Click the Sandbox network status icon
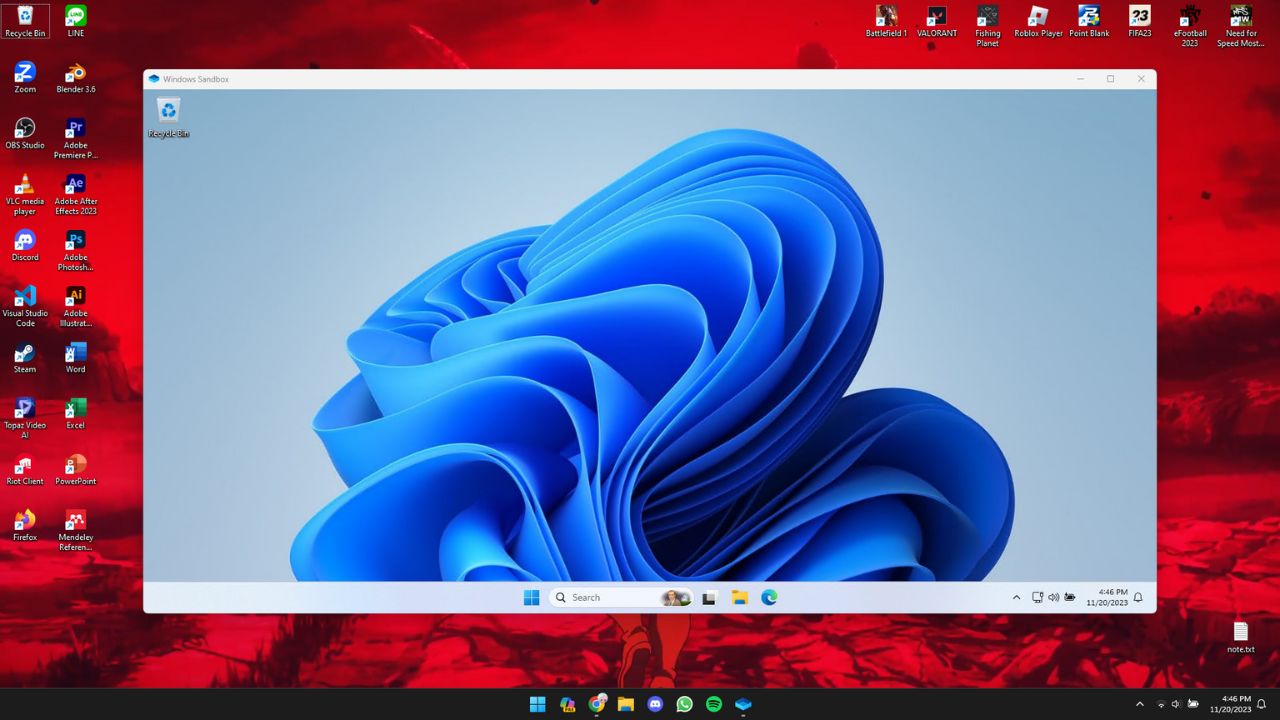This screenshot has height=720, width=1280. click(1037, 598)
